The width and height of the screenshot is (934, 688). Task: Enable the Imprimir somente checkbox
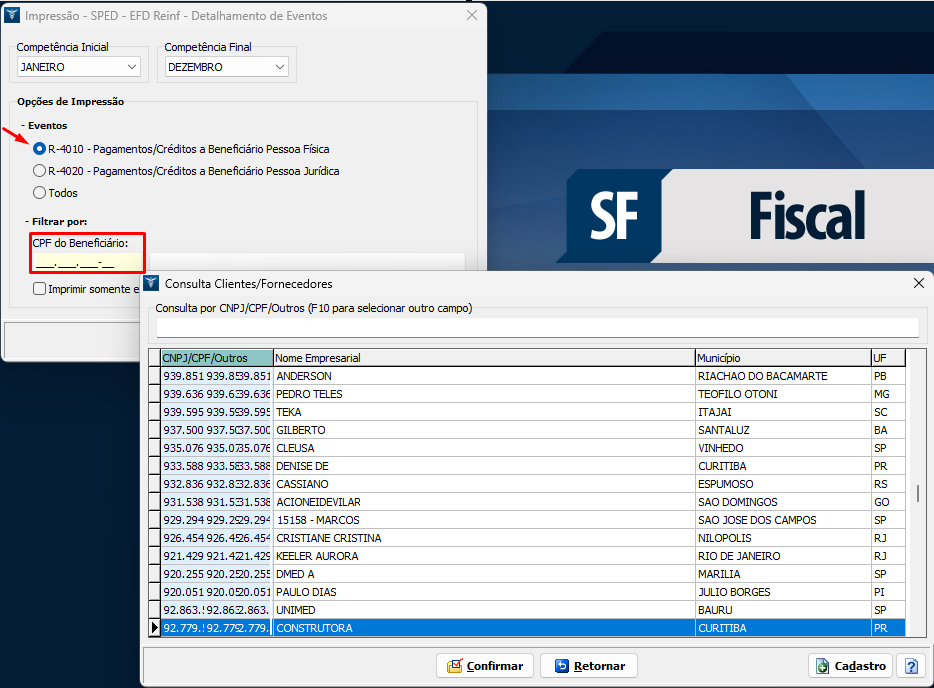(x=39, y=289)
